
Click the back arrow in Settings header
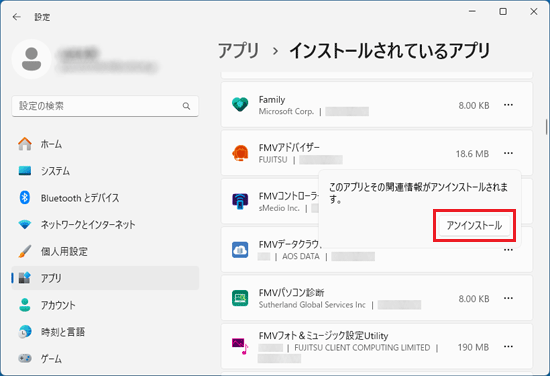click(x=16, y=17)
